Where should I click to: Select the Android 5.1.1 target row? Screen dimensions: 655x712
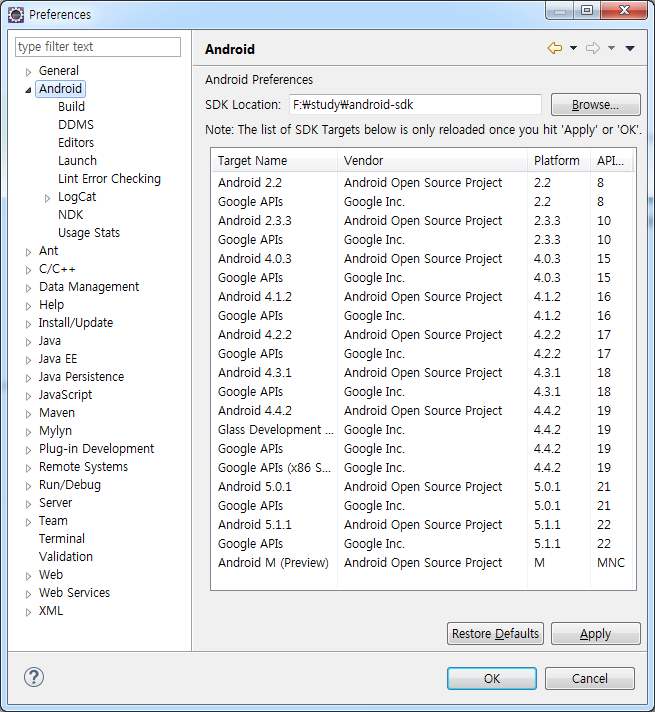(x=422, y=525)
